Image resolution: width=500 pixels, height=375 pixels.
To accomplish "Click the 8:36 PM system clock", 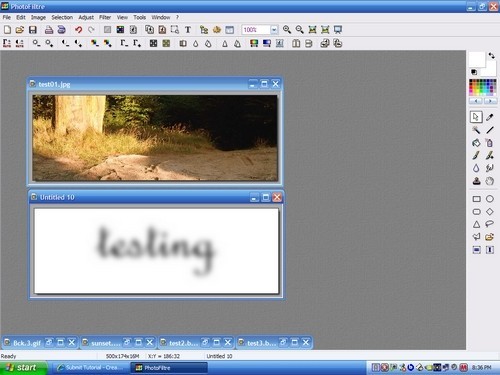I will tap(482, 368).
